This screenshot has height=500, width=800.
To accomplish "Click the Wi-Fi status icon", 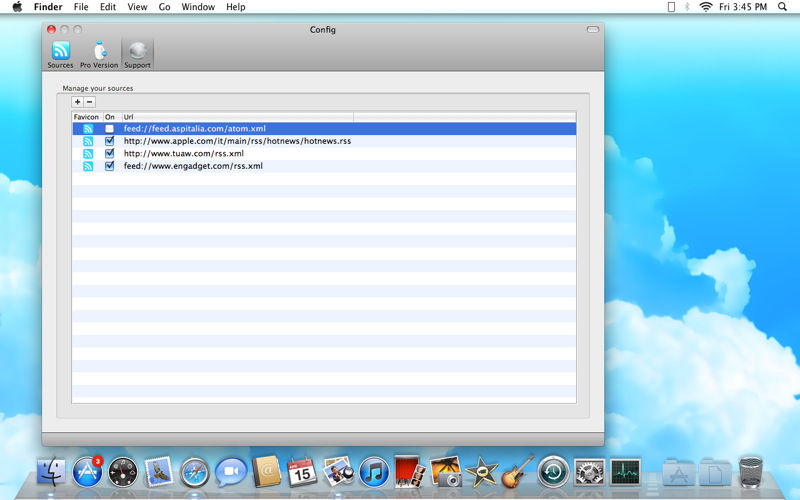I will (706, 7).
